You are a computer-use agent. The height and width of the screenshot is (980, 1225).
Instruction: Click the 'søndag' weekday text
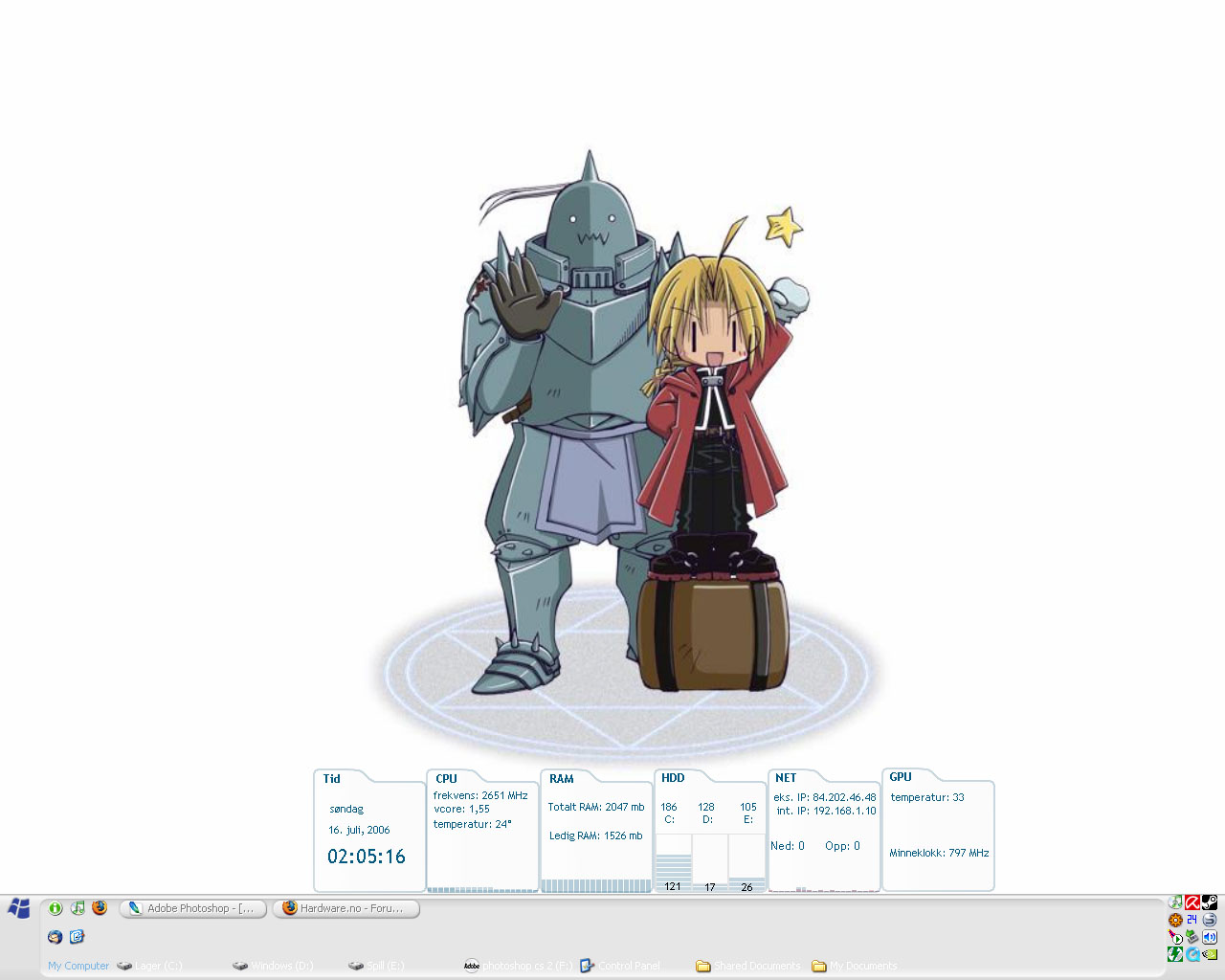pyautogui.click(x=346, y=809)
